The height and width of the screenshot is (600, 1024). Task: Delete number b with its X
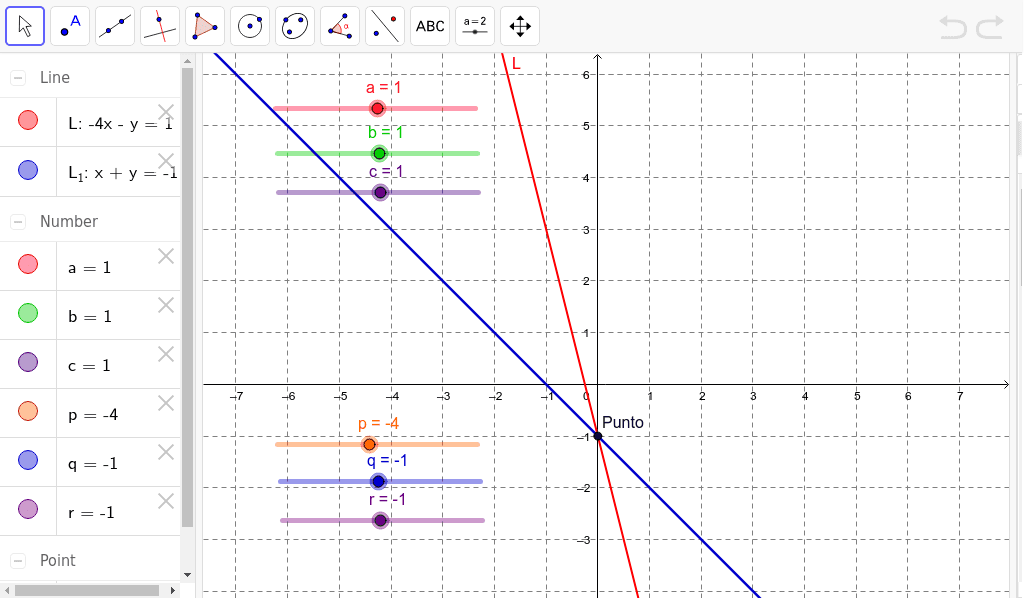click(166, 306)
